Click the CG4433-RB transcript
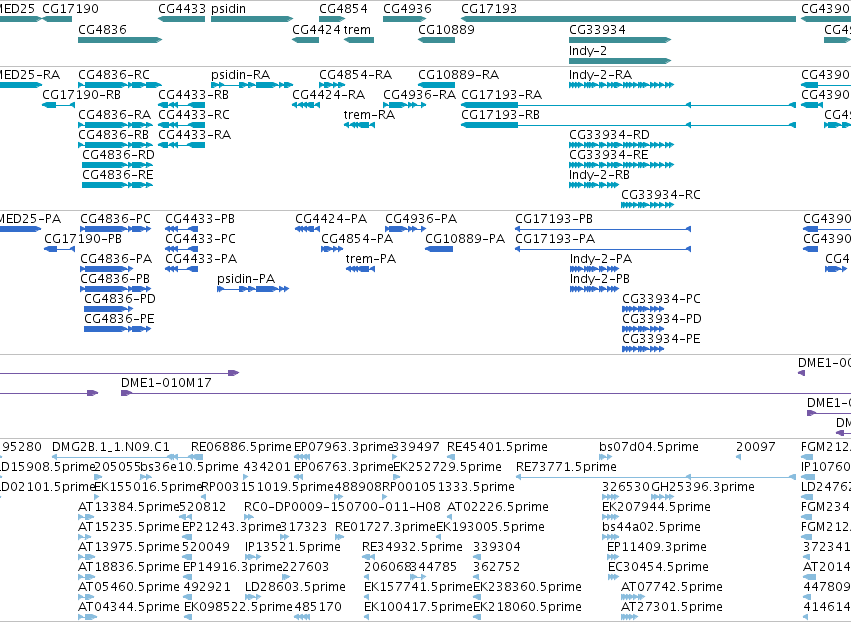The image size is (851, 622). pos(181,105)
